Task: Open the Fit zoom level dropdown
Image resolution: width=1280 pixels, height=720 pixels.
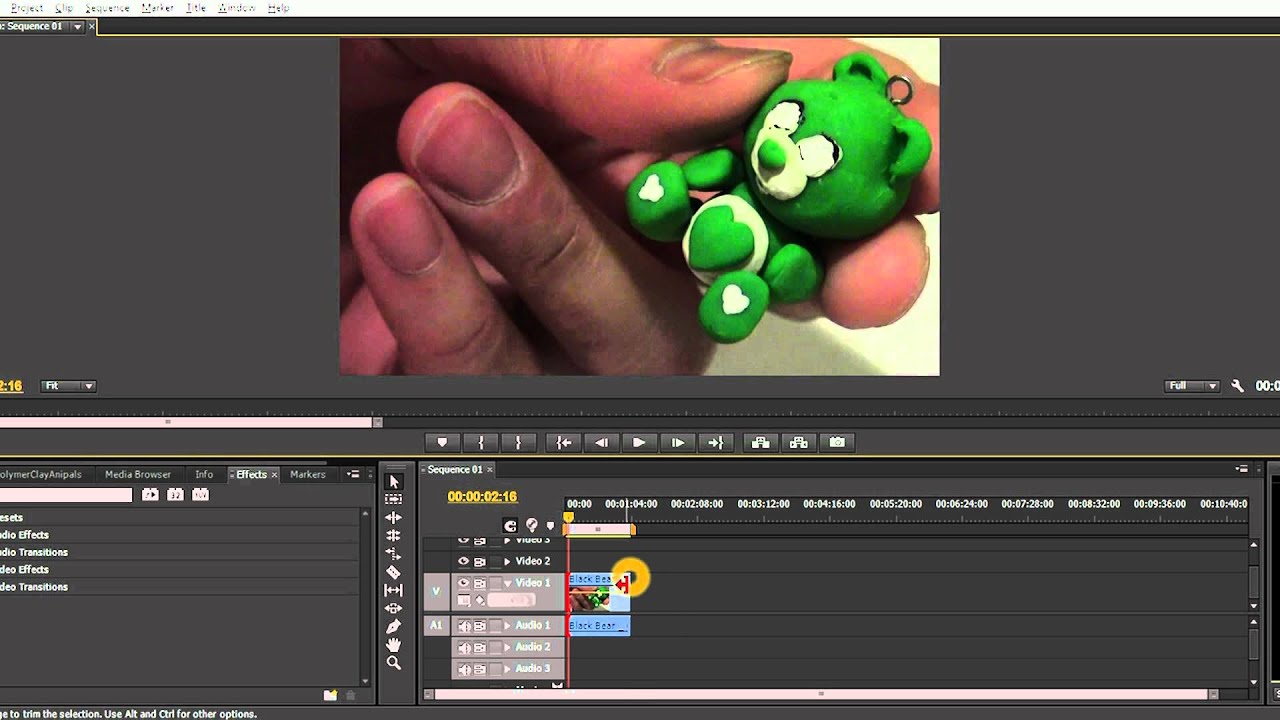Action: click(68, 386)
